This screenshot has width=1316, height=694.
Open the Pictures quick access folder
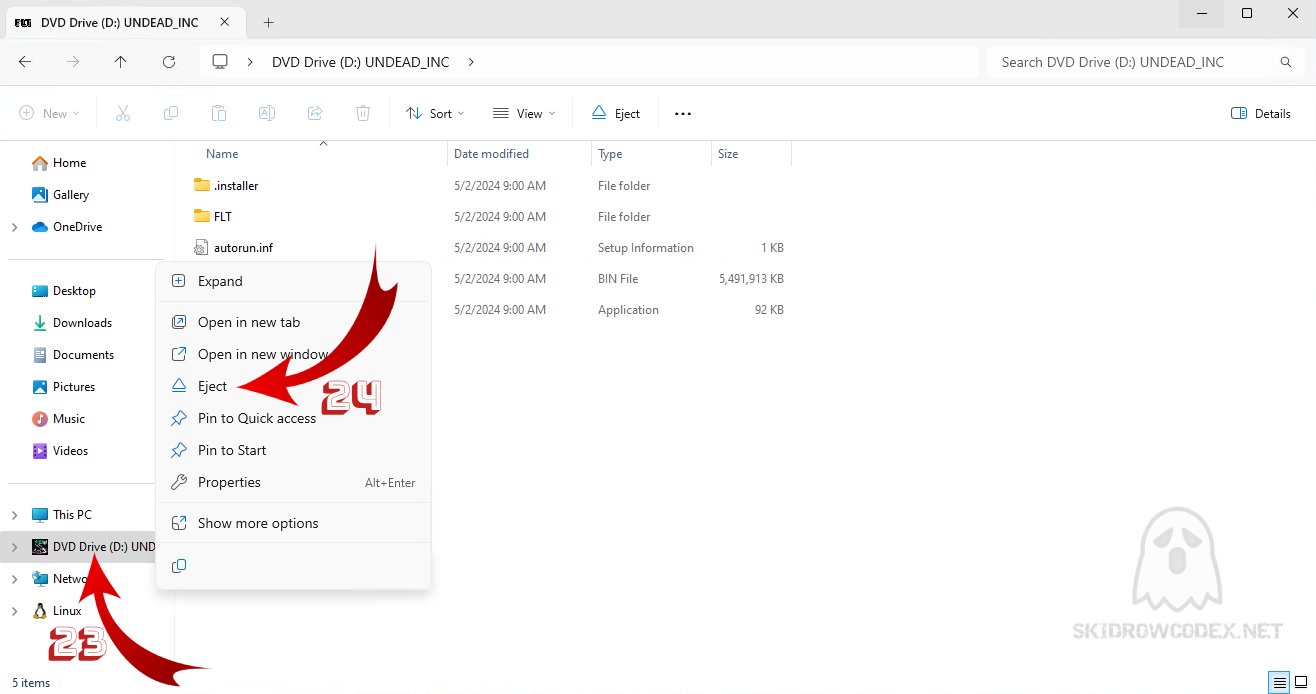pos(64,387)
